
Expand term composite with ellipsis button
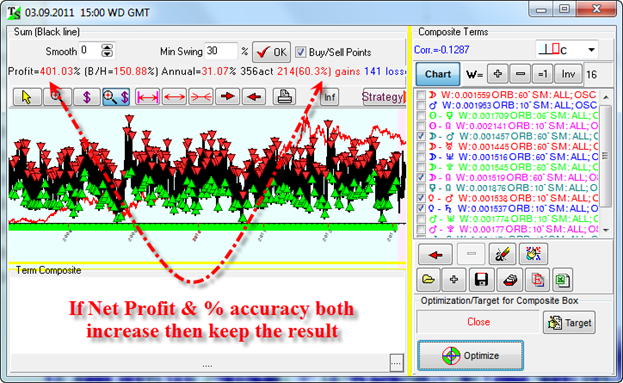tap(396, 363)
